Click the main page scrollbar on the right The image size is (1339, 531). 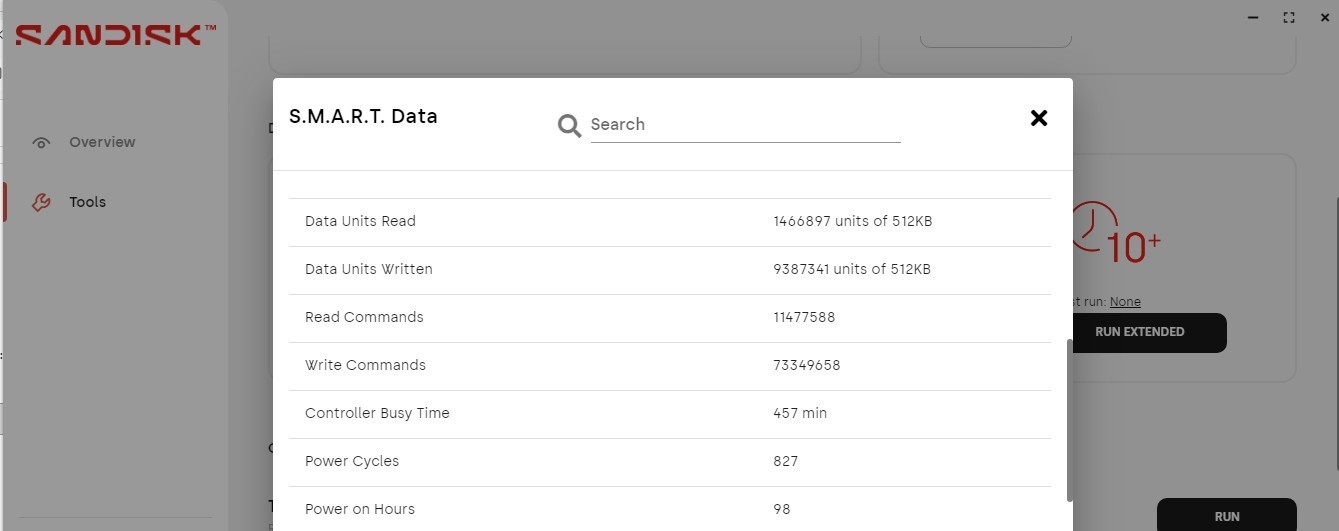coord(1334,330)
